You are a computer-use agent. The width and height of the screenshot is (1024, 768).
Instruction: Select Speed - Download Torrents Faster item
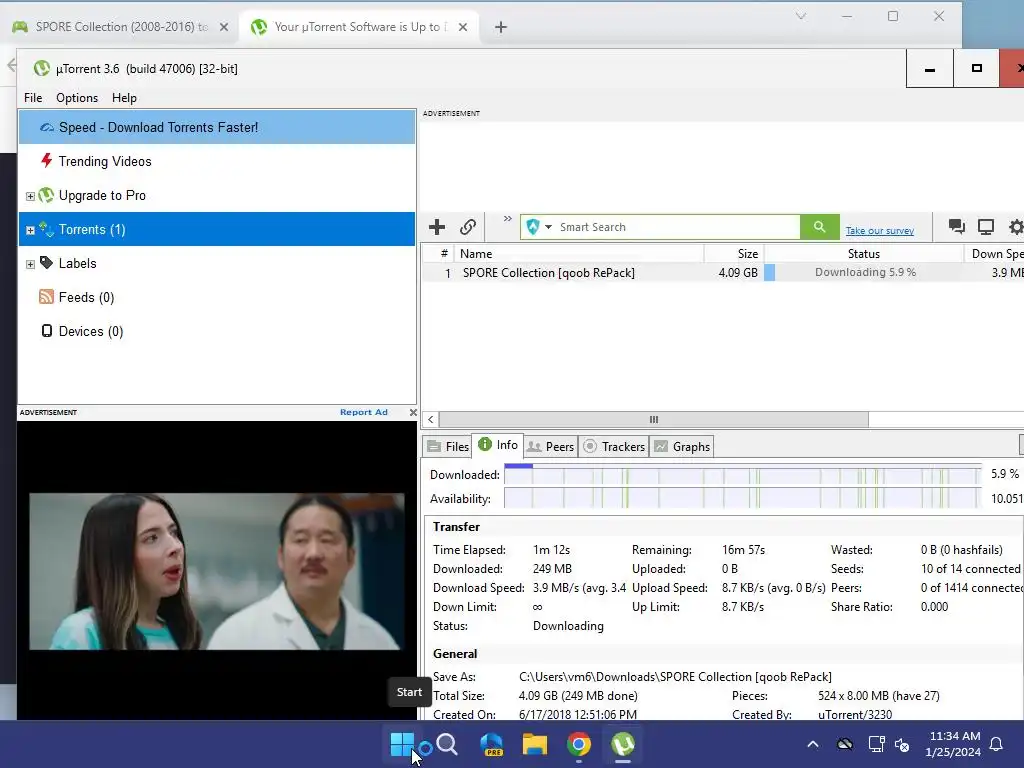tap(217, 127)
